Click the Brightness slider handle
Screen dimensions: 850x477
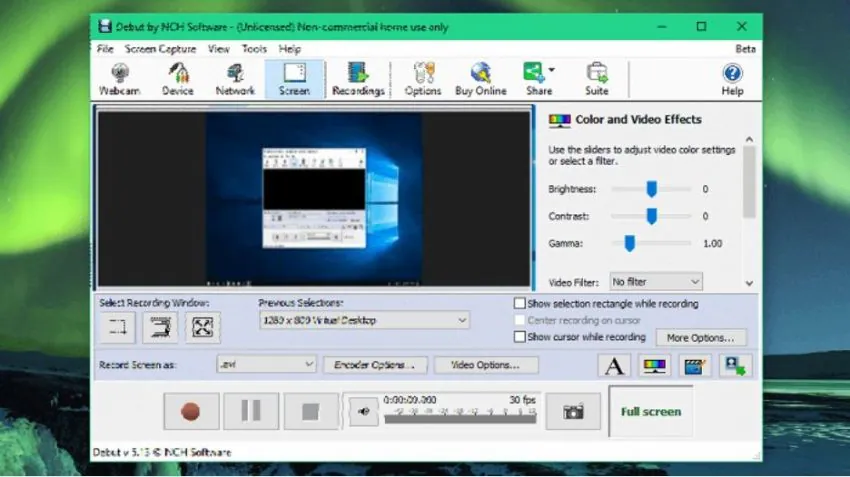(652, 189)
